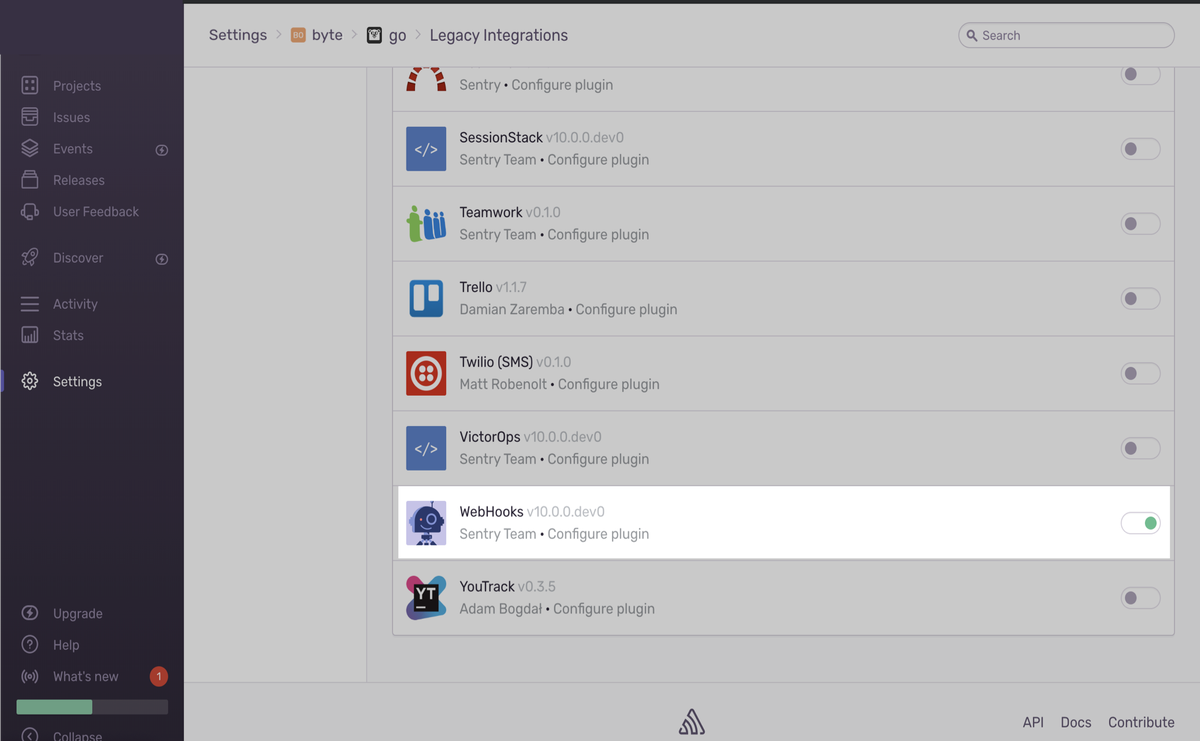Click the Sentry logo in footer

(x=691, y=722)
